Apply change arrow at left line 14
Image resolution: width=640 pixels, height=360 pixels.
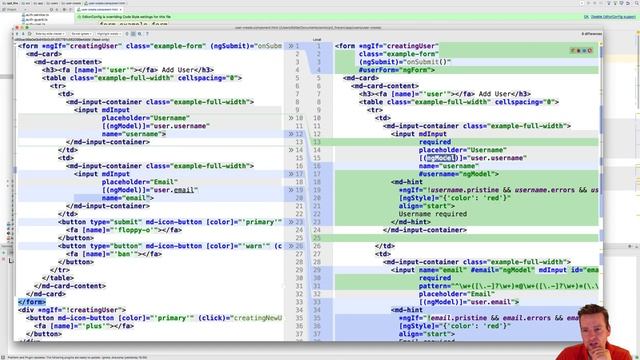coord(291,150)
